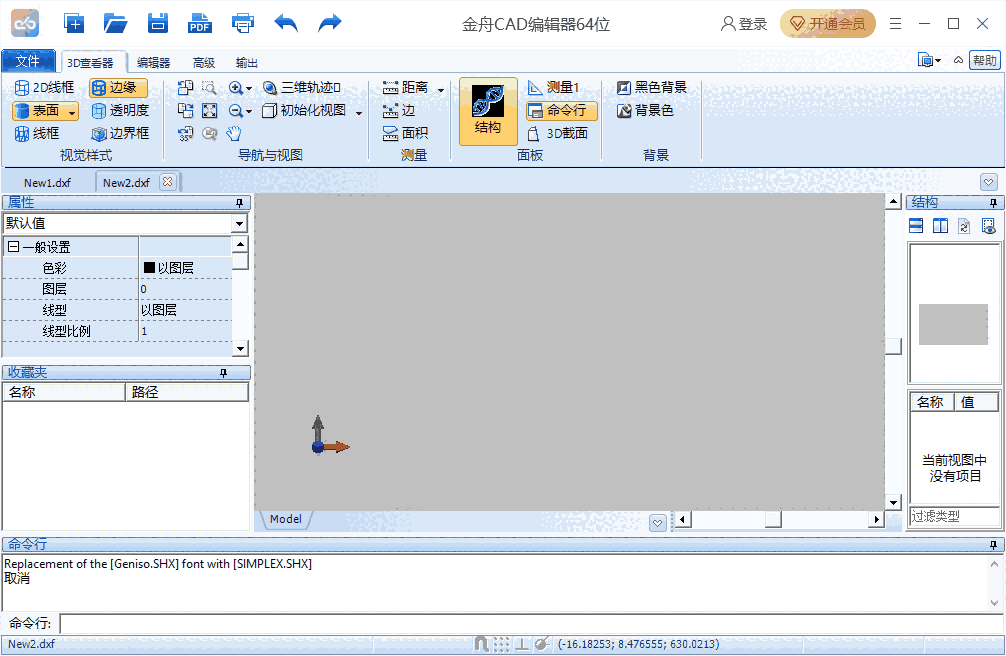
Task: Click the Undo arrow icon
Action: (286, 24)
